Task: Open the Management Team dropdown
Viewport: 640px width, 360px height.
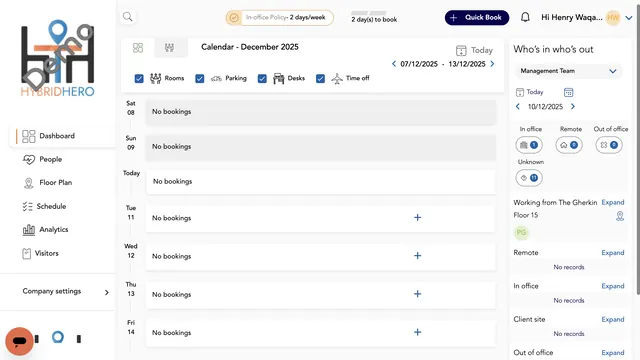Action: [568, 71]
